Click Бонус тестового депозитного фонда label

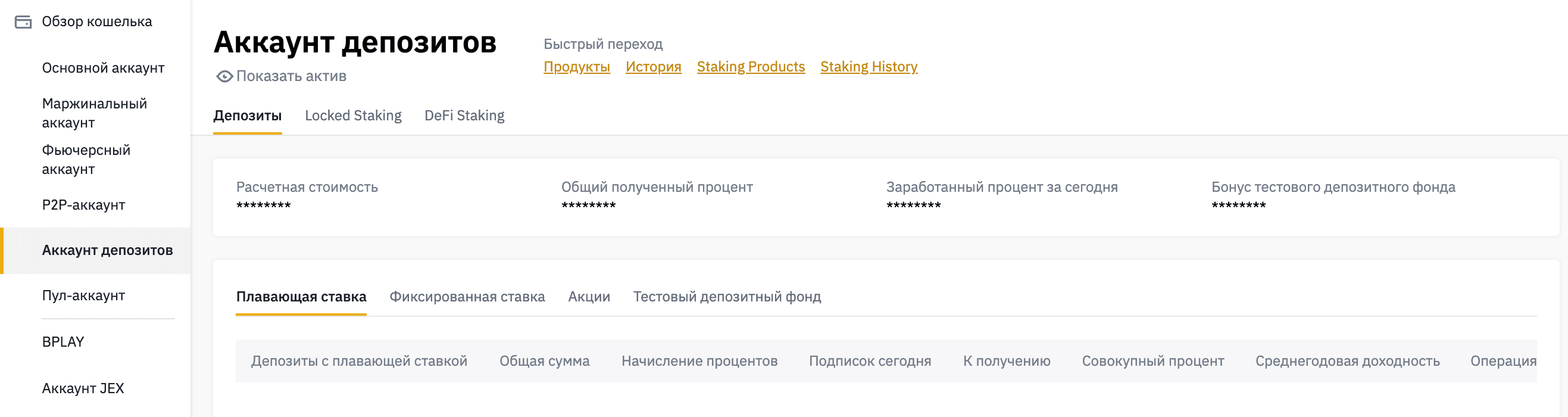(1333, 187)
